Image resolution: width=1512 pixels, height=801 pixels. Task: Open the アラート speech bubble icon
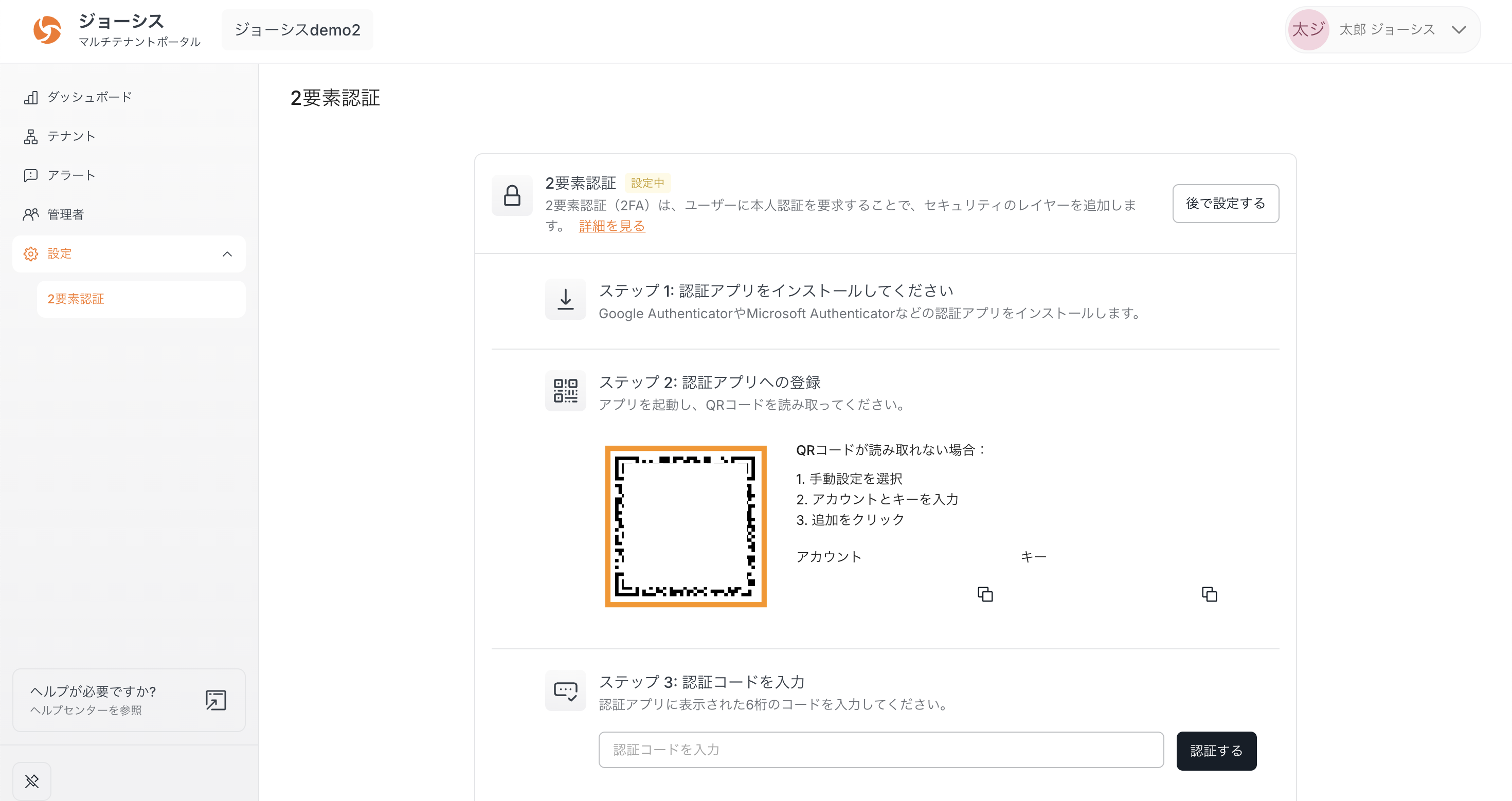[31, 175]
